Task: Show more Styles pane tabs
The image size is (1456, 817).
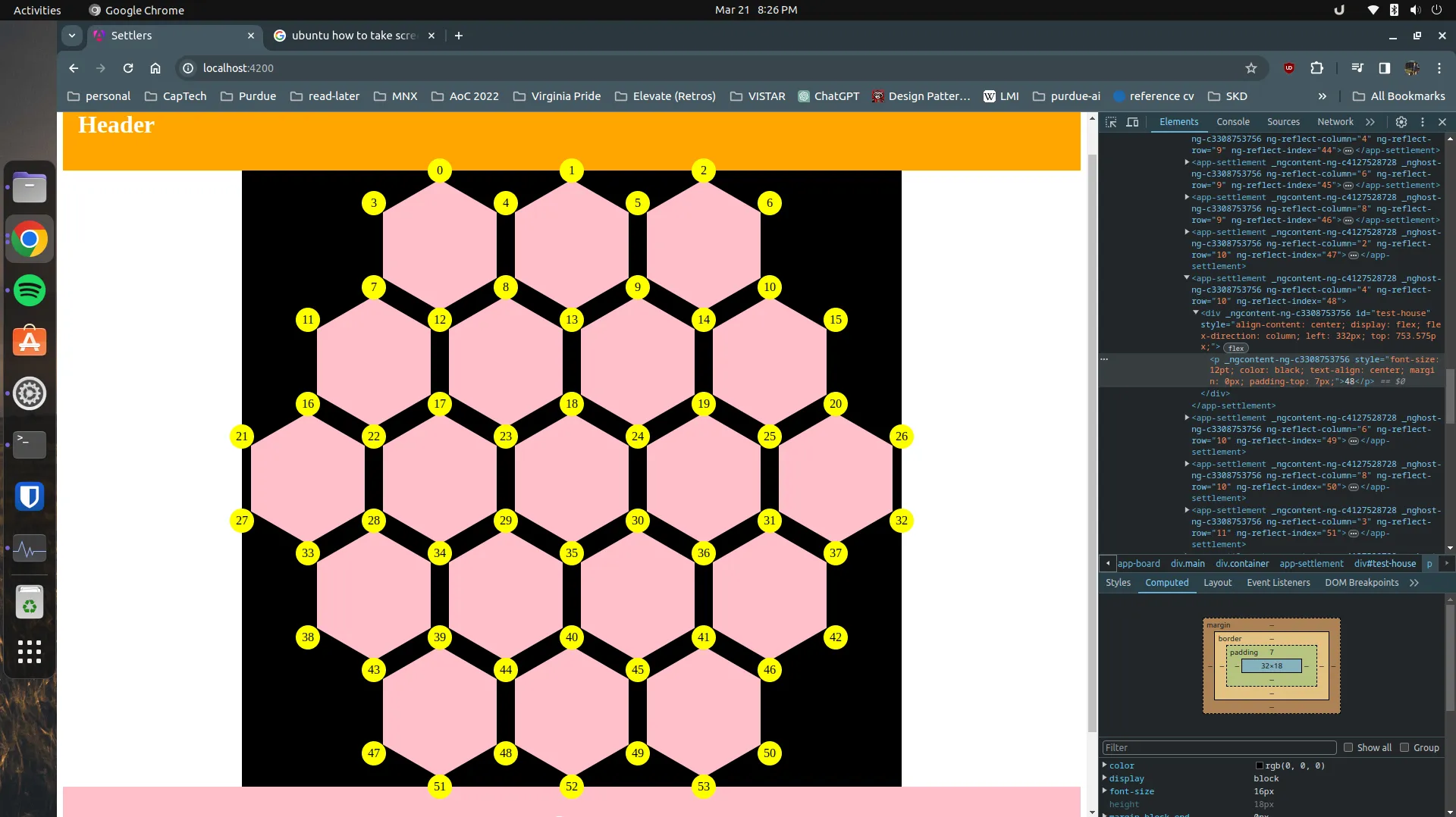Action: [1414, 583]
